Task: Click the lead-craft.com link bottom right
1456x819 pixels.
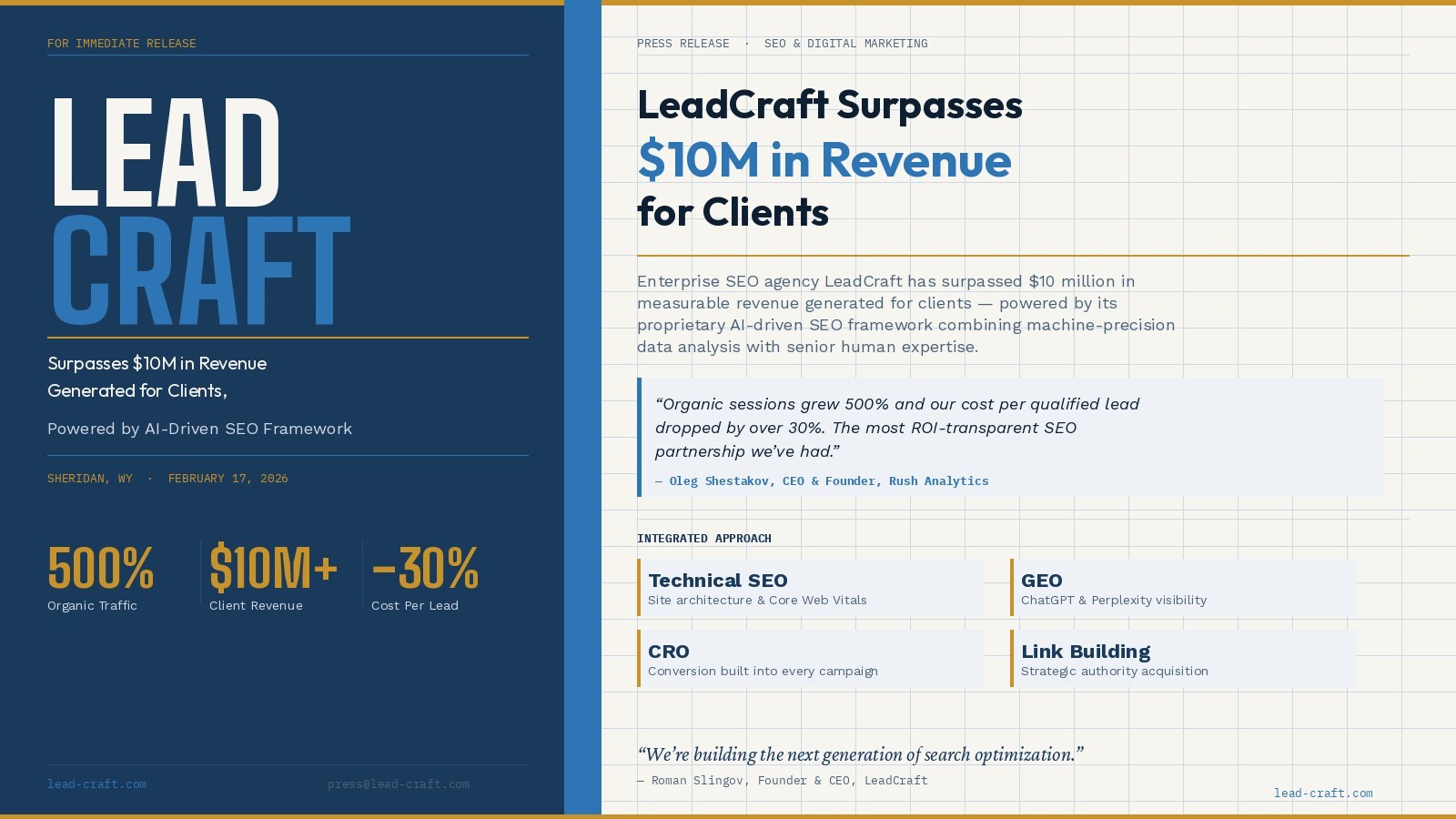Action: [1324, 794]
